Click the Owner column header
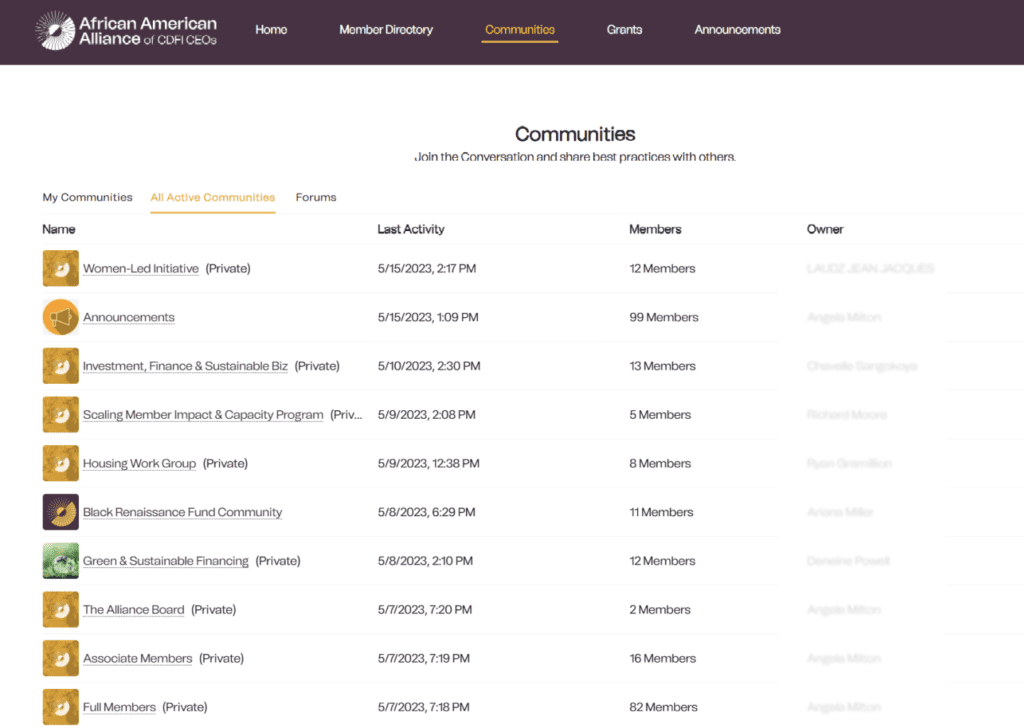The height and width of the screenshot is (728, 1024). pyautogui.click(x=825, y=229)
